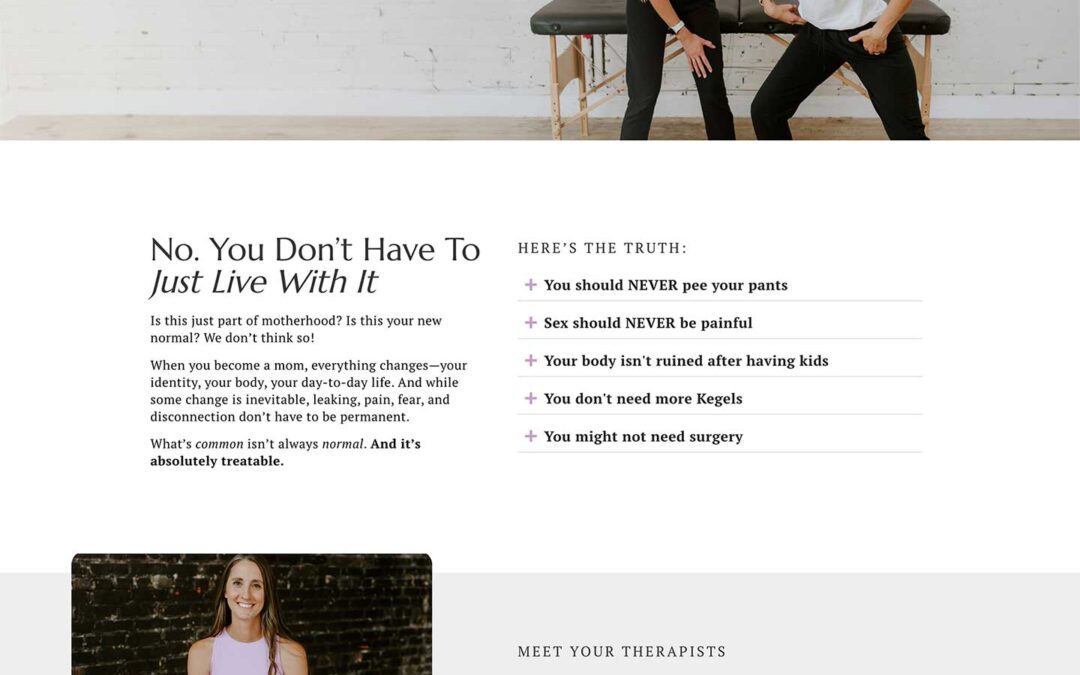Expand "Sex should NEVER be painful" accordion title

(x=647, y=323)
